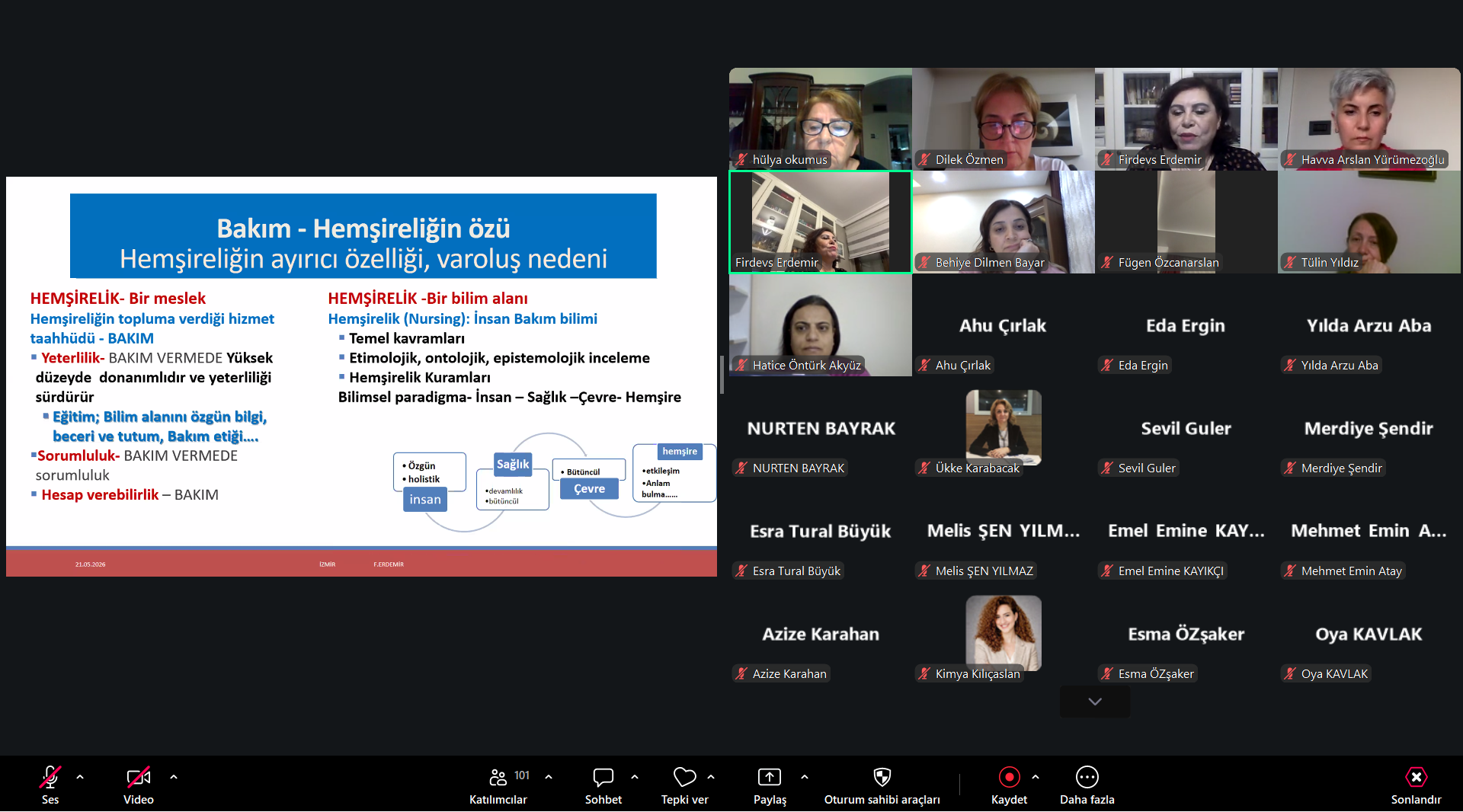Image resolution: width=1463 pixels, height=812 pixels.
Task: Unmute the microphone using the Ses icon
Action: [50, 777]
